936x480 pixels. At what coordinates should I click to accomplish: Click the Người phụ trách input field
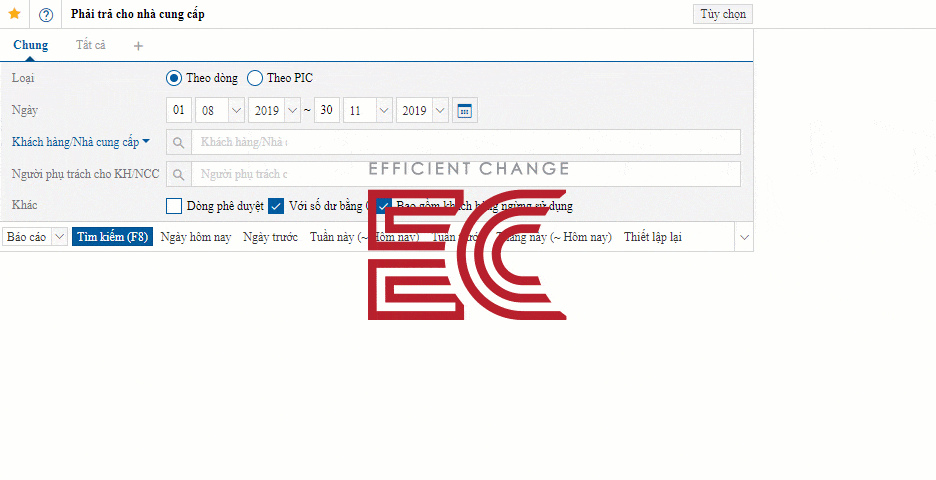coord(466,174)
